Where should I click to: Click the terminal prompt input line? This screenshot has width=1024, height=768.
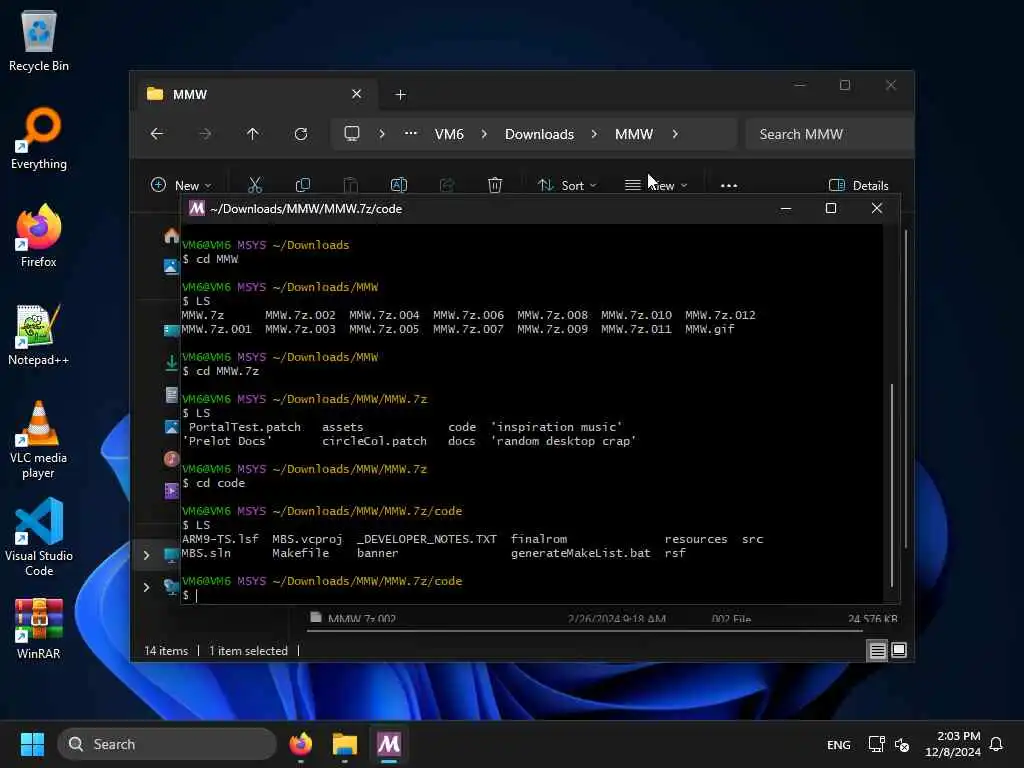[532, 595]
